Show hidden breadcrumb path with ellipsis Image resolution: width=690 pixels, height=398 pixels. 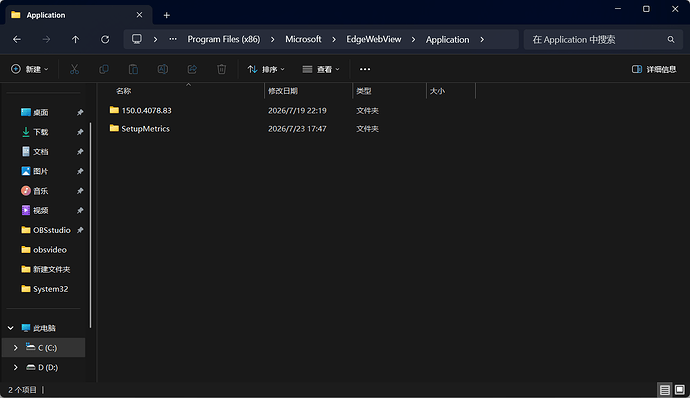173,39
